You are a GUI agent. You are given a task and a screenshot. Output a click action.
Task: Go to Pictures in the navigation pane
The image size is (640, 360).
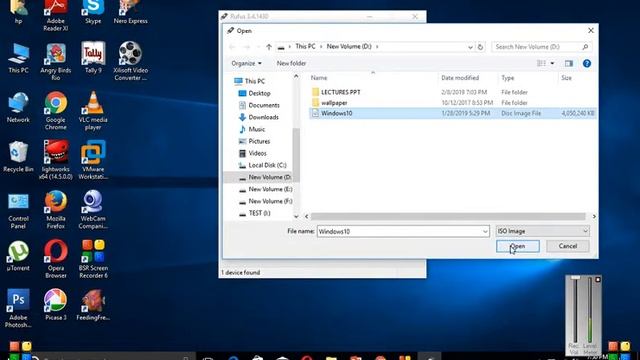[259, 141]
